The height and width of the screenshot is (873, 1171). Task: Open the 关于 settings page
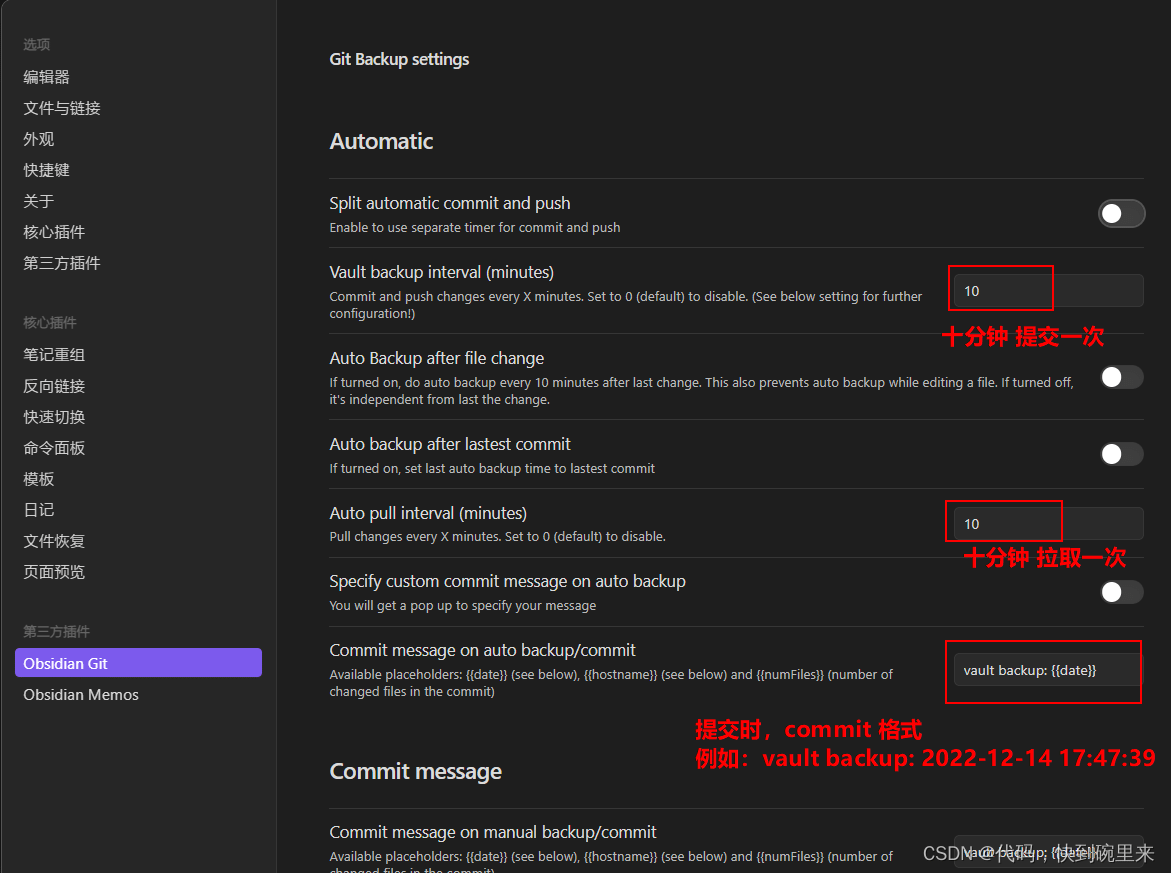(x=39, y=201)
